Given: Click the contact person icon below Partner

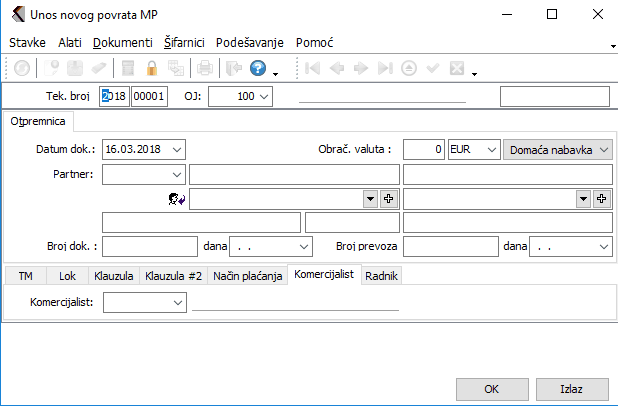Looking at the screenshot, I should 177,199.
